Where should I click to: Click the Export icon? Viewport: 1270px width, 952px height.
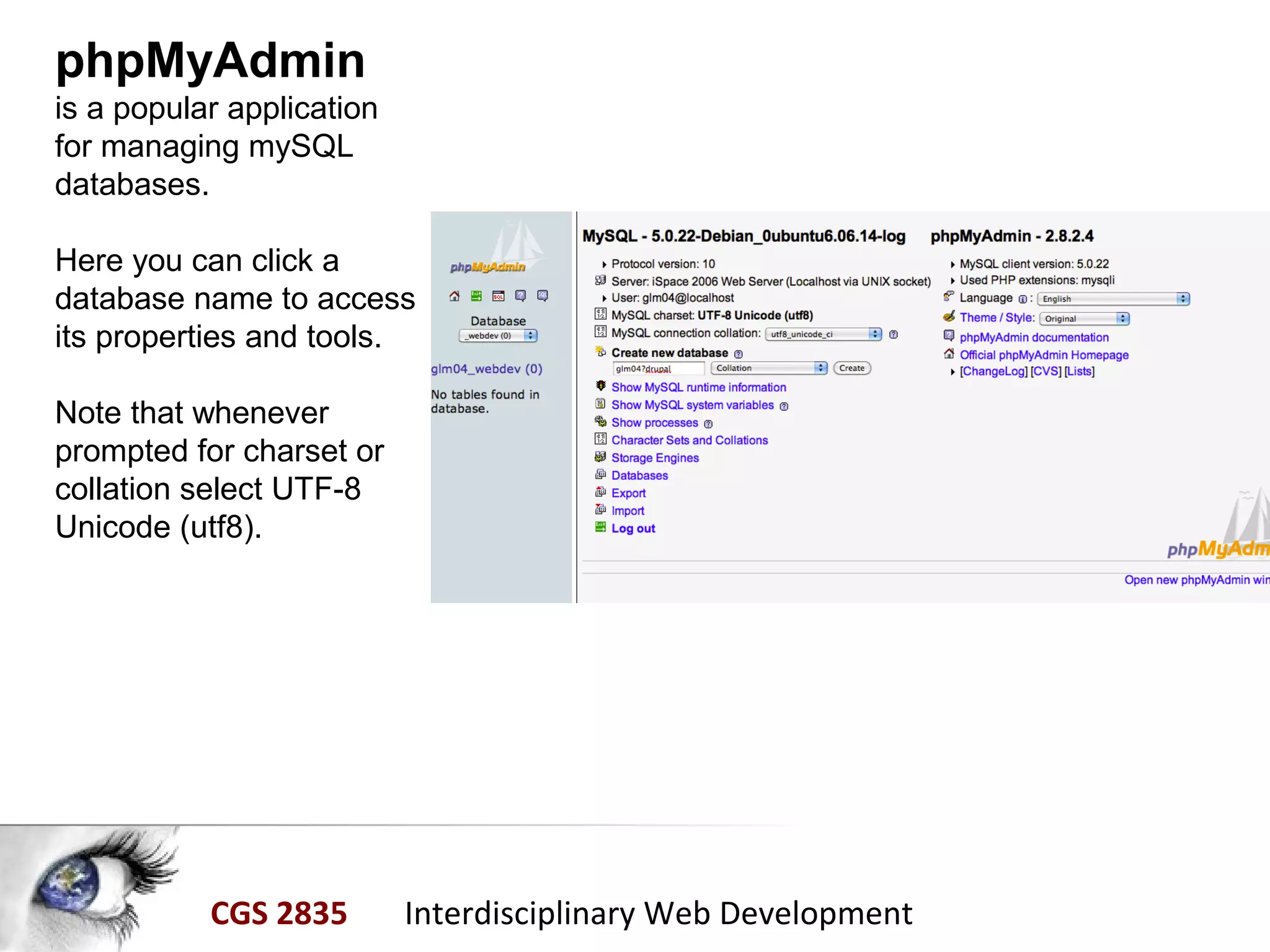point(600,492)
